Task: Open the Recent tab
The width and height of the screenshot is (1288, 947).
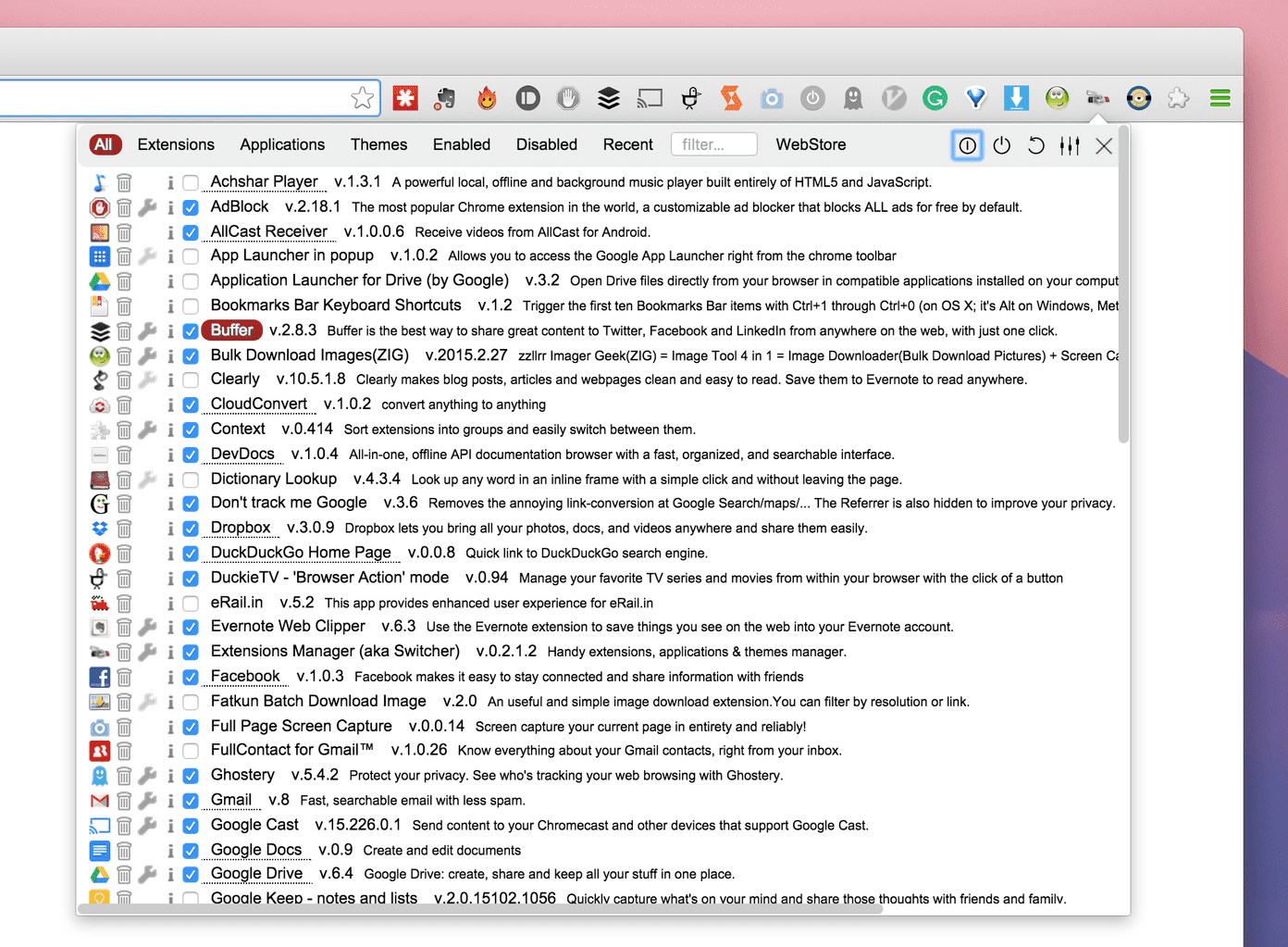Action: pyautogui.click(x=628, y=144)
